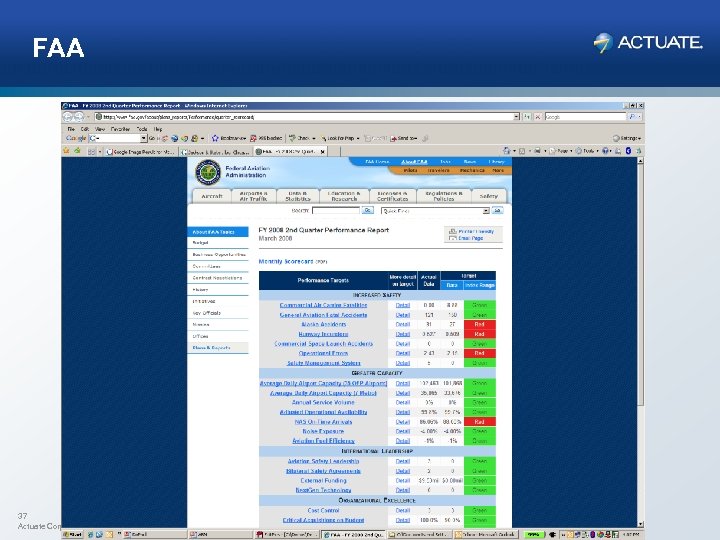
Task: Click the red stop loading icon
Action: tap(538, 117)
